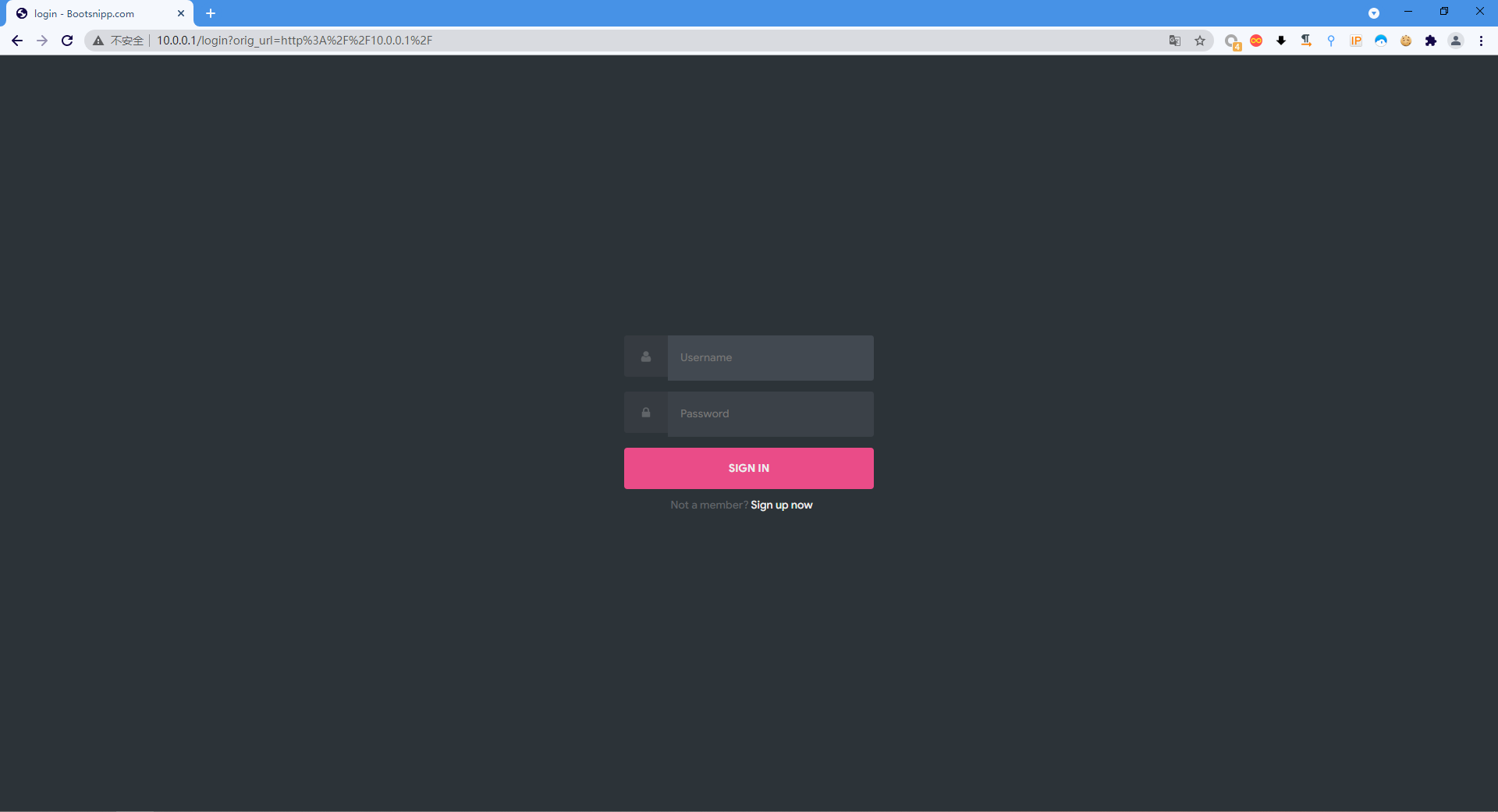This screenshot has height=812, width=1498.
Task: Open Chrome's three-dot menu
Action: coord(1481,41)
